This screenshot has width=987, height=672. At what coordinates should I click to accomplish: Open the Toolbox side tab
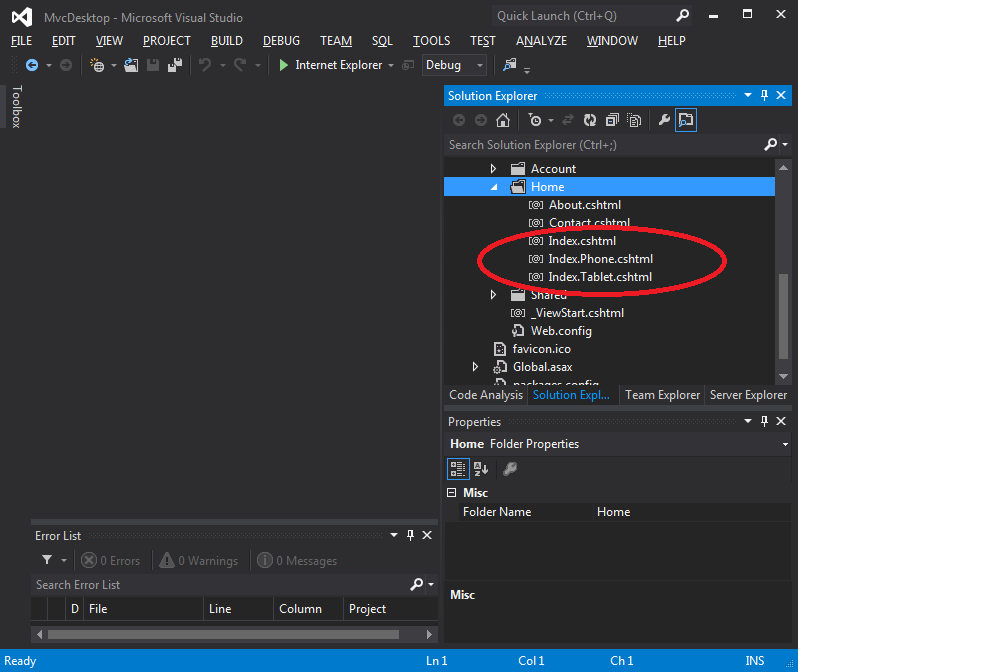(17, 106)
